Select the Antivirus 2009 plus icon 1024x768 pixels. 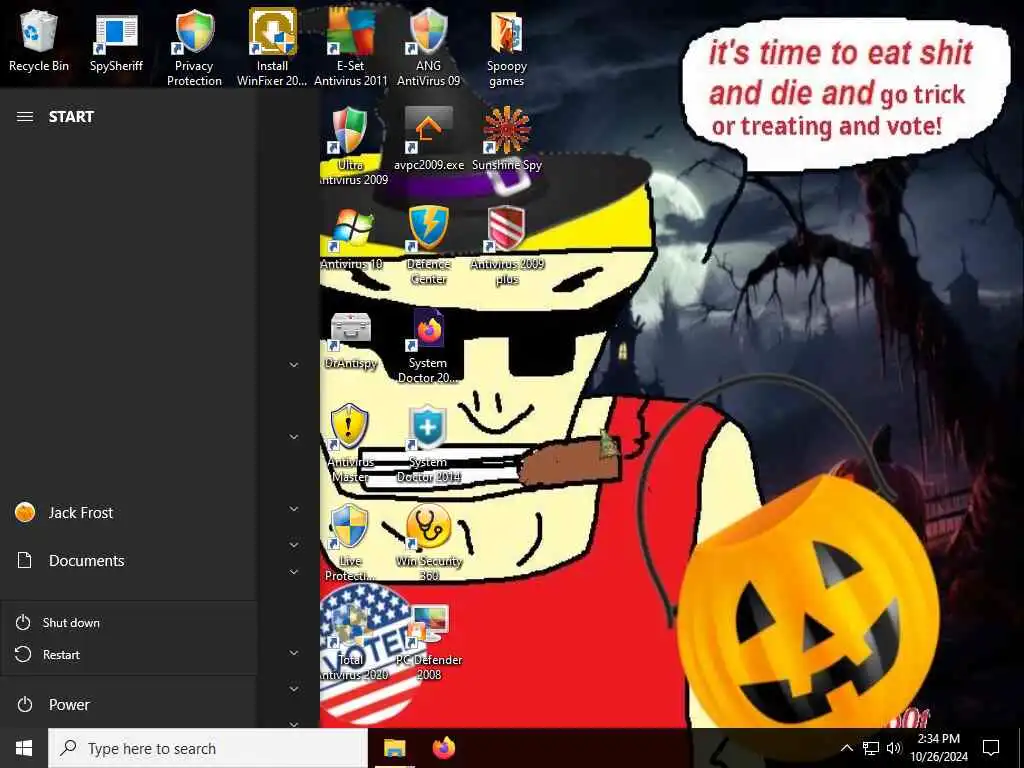pyautogui.click(x=507, y=245)
